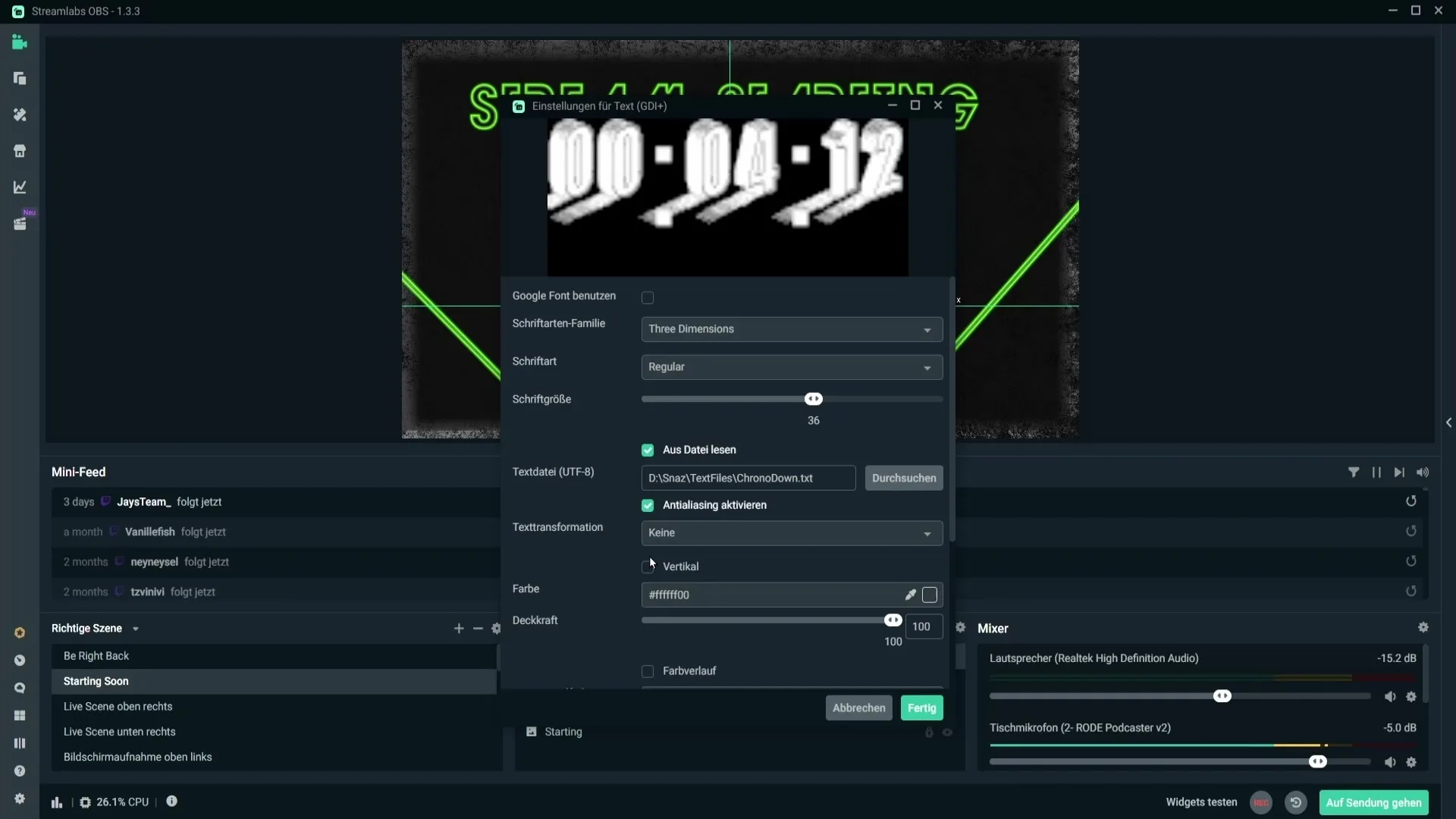
Task: Mute the Tischmikrofon audio source
Action: [1390, 763]
